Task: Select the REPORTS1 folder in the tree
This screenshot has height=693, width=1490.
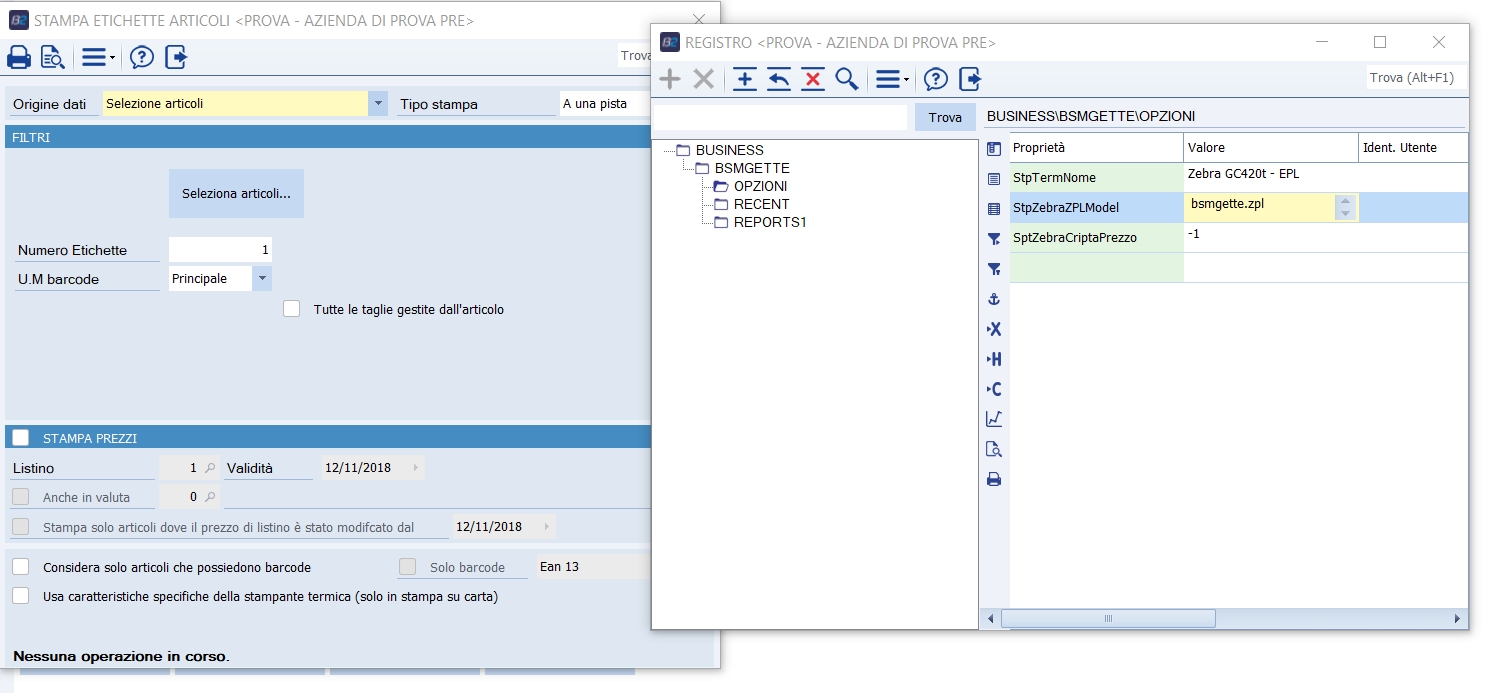Action: (769, 222)
